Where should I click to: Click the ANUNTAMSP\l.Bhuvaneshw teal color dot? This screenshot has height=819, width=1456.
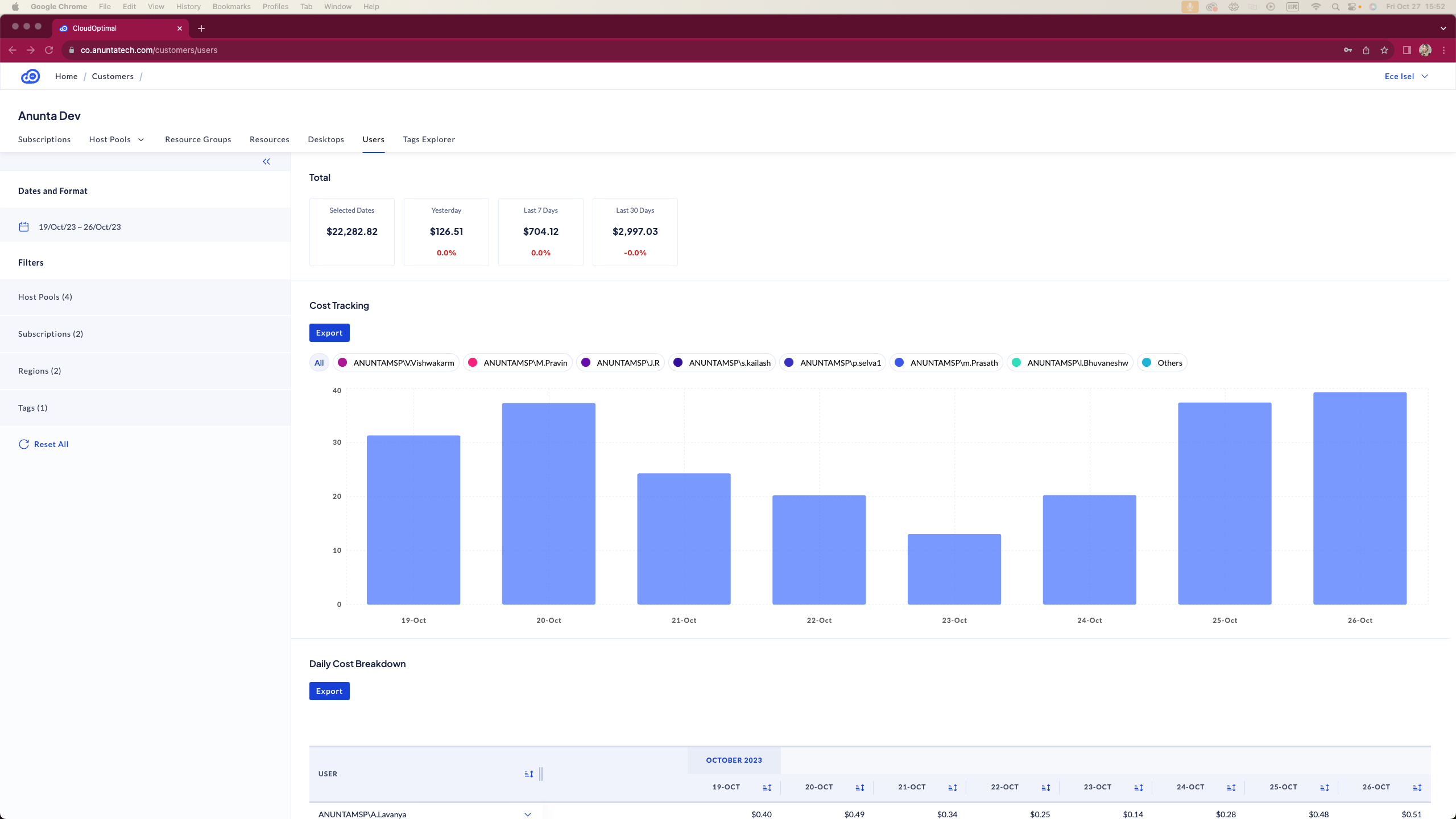click(1016, 363)
